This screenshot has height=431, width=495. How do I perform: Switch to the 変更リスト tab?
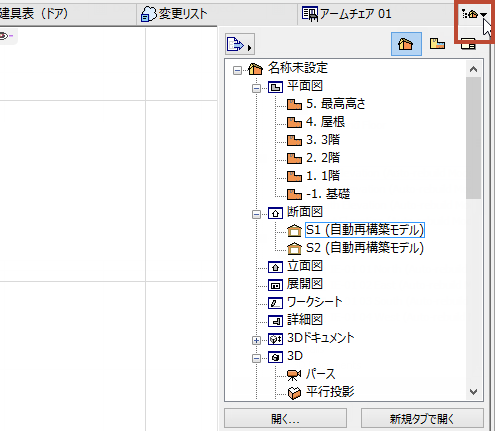tap(217, 14)
